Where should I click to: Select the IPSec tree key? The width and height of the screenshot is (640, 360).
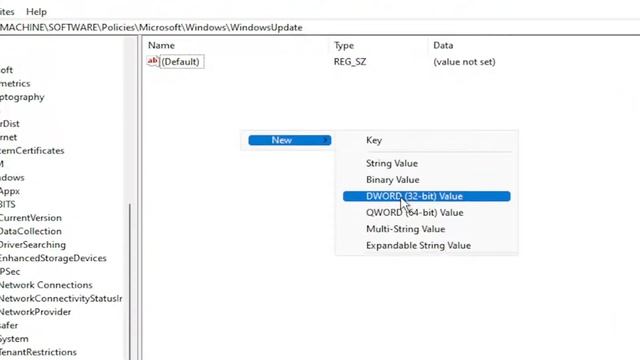[10, 271]
